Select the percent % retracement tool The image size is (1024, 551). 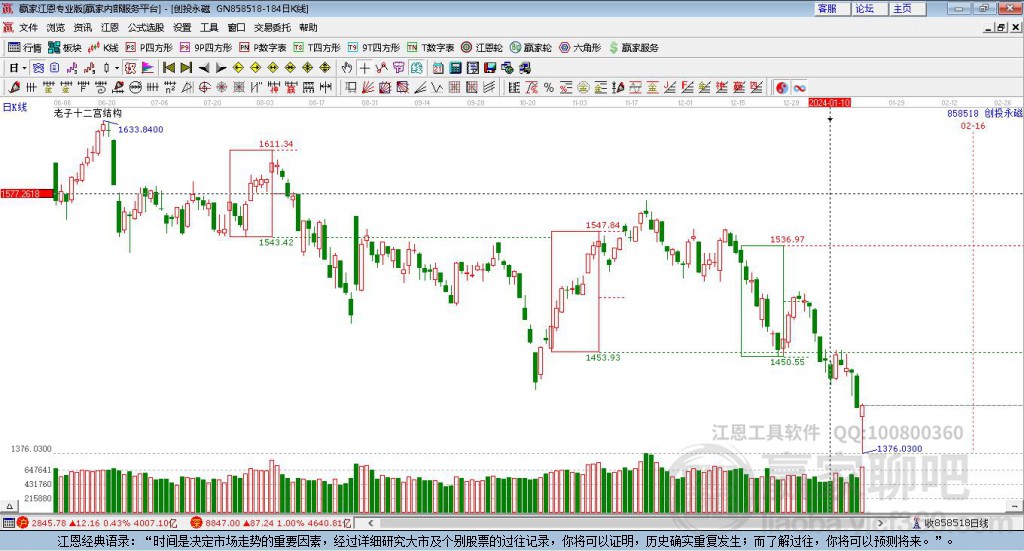[549, 87]
